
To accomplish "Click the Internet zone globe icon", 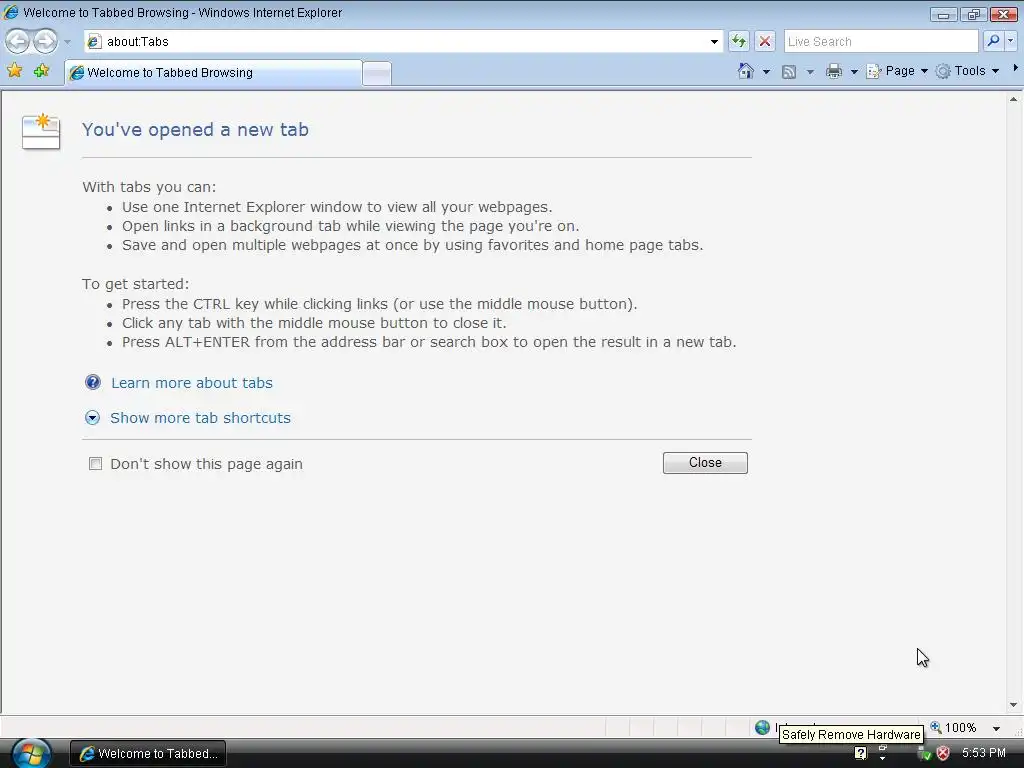I will pos(762,727).
